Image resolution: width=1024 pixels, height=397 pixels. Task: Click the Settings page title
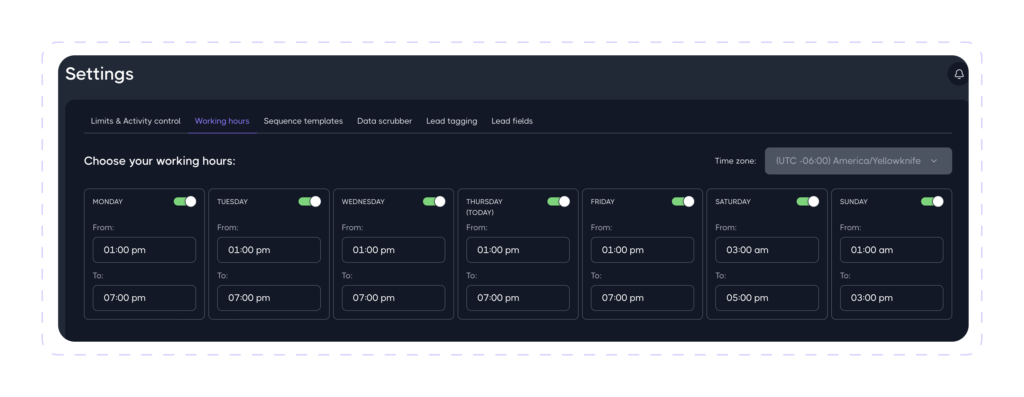coord(99,74)
